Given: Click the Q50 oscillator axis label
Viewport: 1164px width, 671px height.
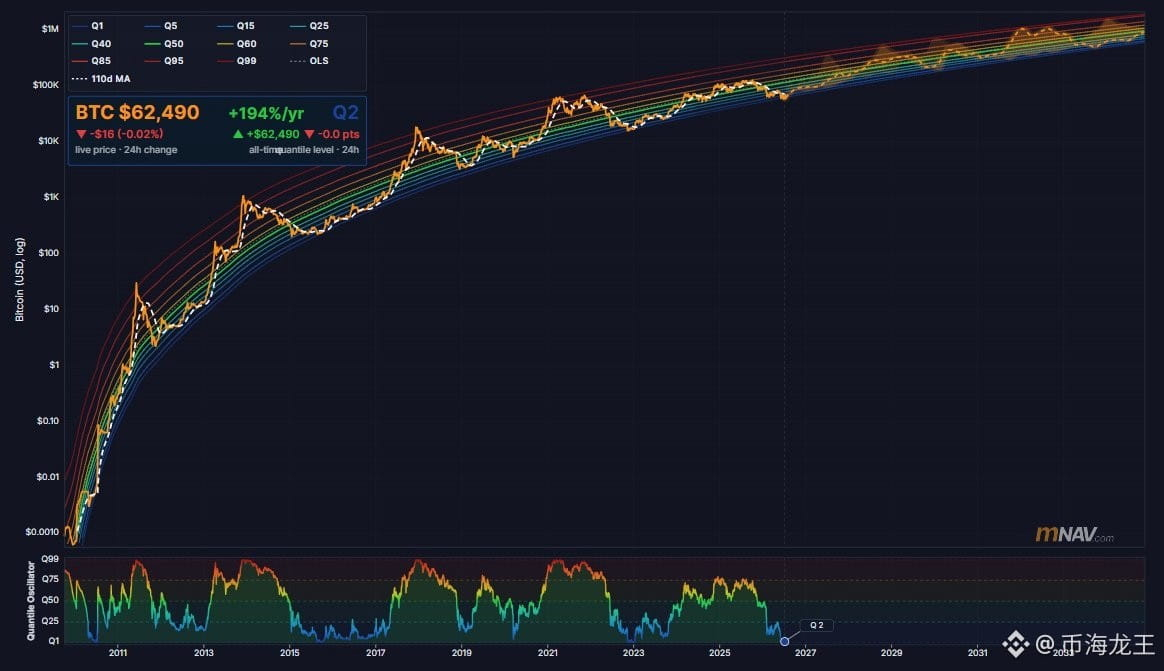Looking at the screenshot, I should pos(50,600).
